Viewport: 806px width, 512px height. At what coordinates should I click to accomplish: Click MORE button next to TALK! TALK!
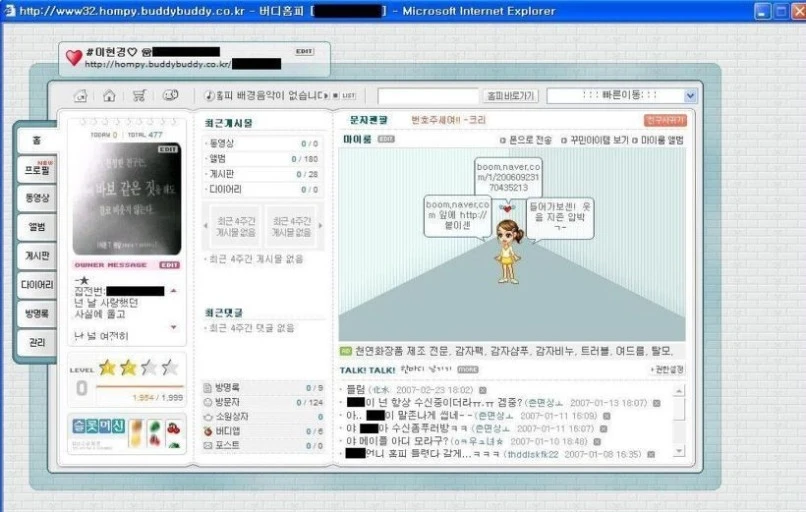pyautogui.click(x=468, y=370)
